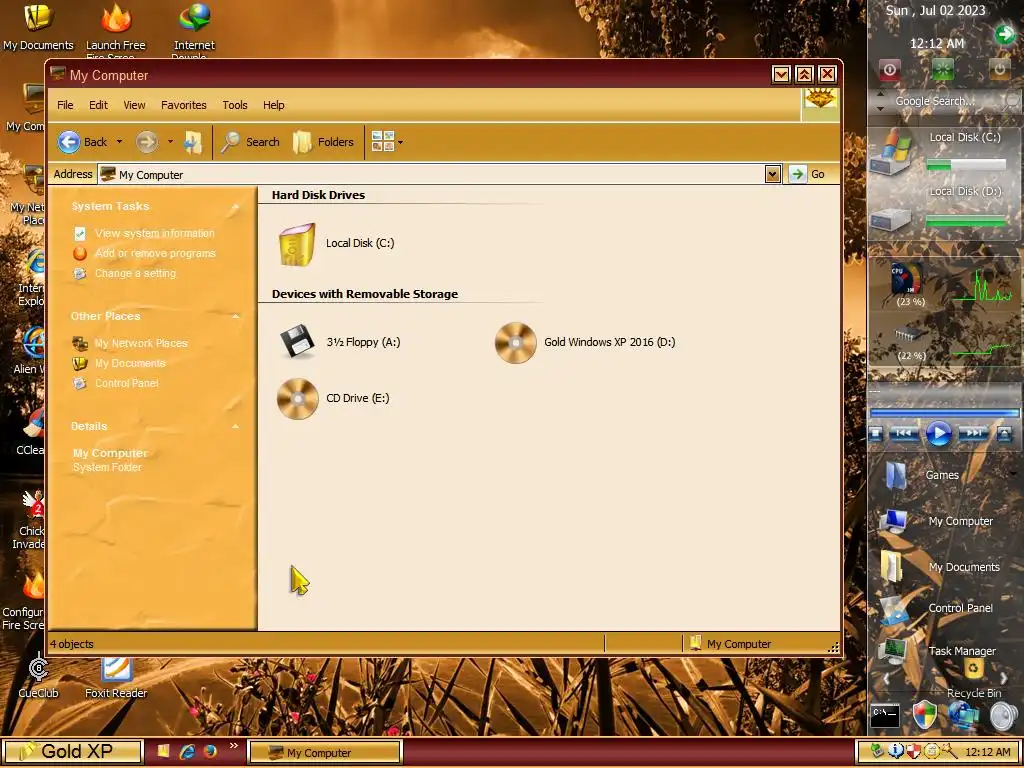The height and width of the screenshot is (768, 1024).
Task: Open the Search pane in the toolbar
Action: pyautogui.click(x=250, y=142)
